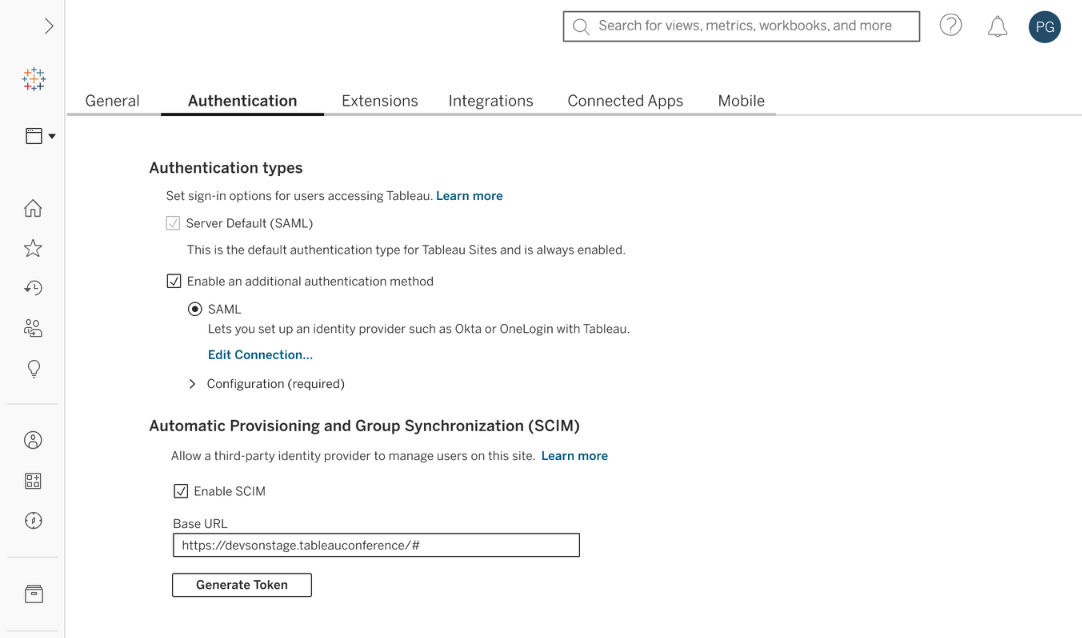Toggle the Enable SCIM checkbox
Screen dimensions: 1082x638
(181, 491)
